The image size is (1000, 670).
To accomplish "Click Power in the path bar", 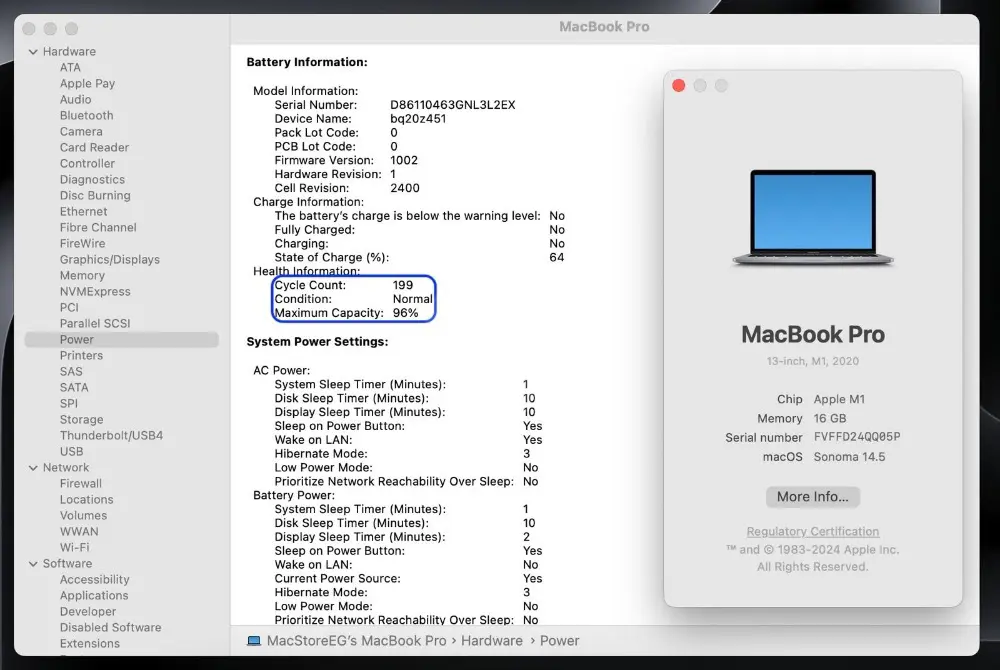I will 559,641.
